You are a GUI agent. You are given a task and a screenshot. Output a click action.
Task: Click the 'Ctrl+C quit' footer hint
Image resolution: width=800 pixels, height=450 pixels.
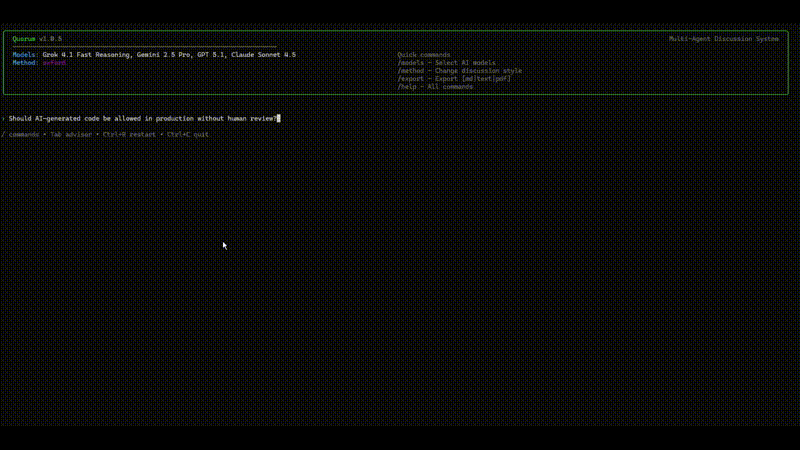pos(188,135)
